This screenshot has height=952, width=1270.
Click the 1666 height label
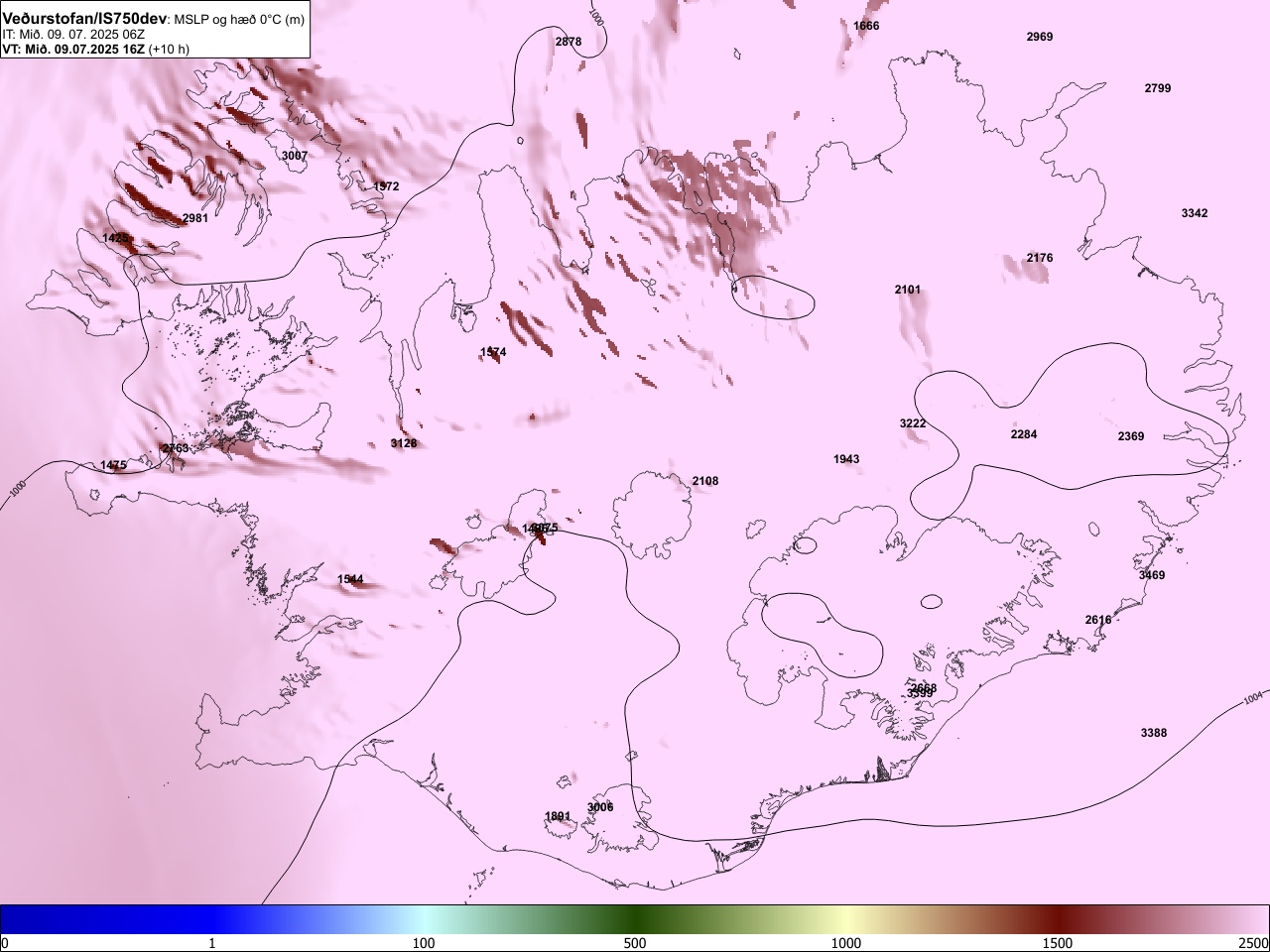866,26
